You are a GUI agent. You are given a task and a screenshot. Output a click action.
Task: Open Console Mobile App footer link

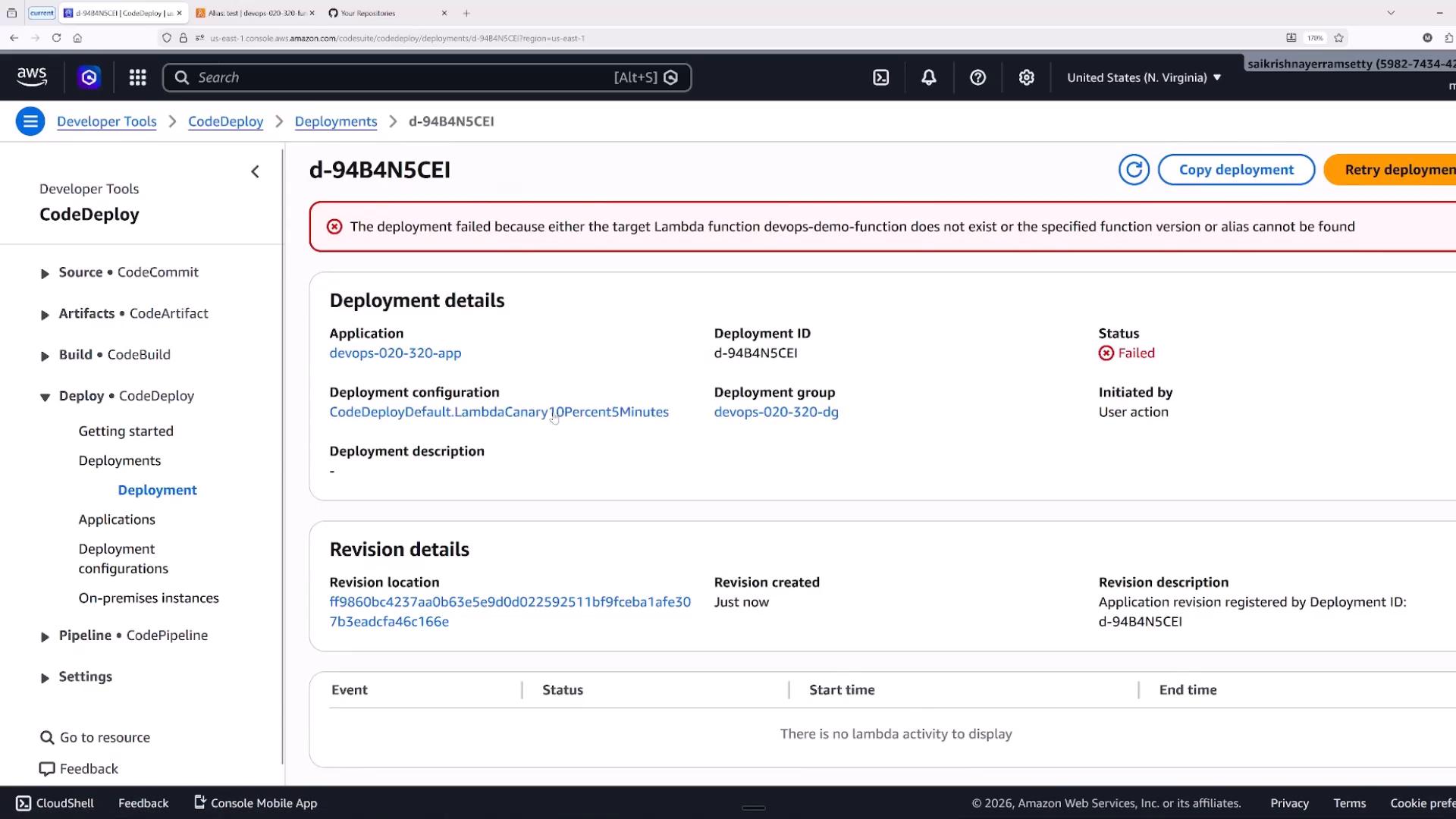click(x=256, y=803)
